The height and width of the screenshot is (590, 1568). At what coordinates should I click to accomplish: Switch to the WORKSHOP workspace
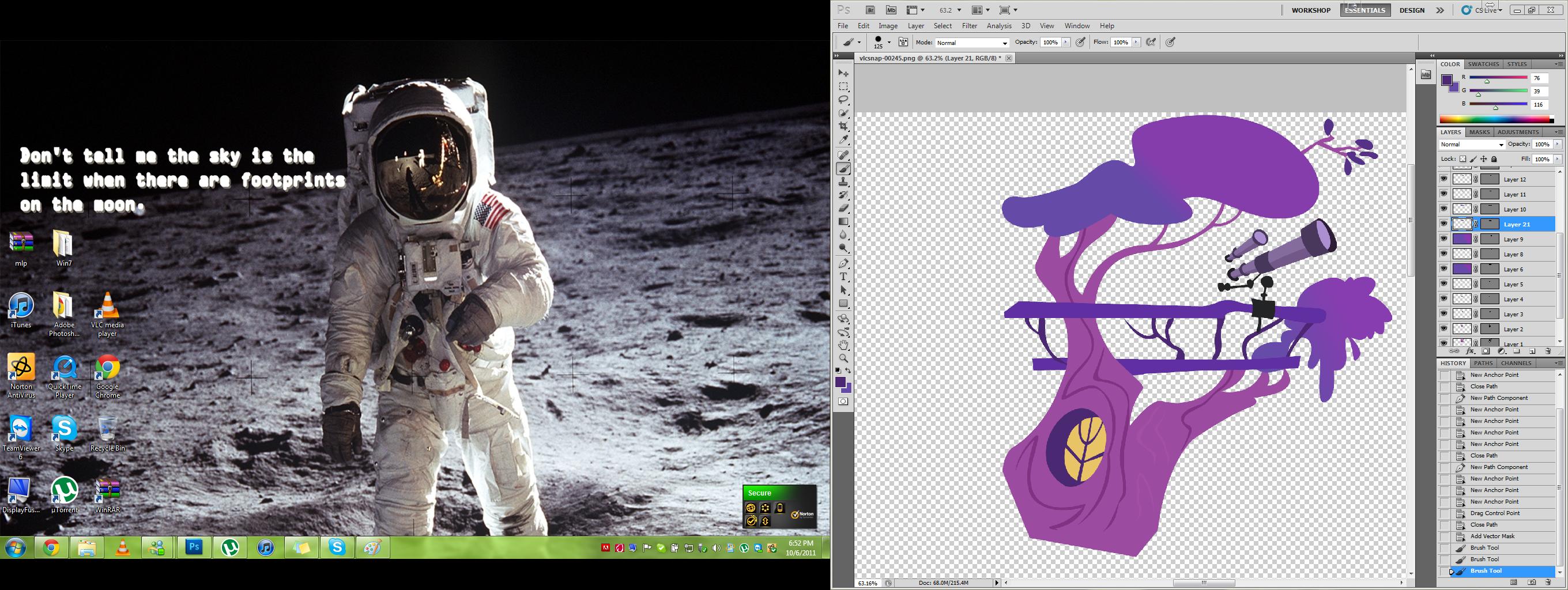[x=1311, y=10]
